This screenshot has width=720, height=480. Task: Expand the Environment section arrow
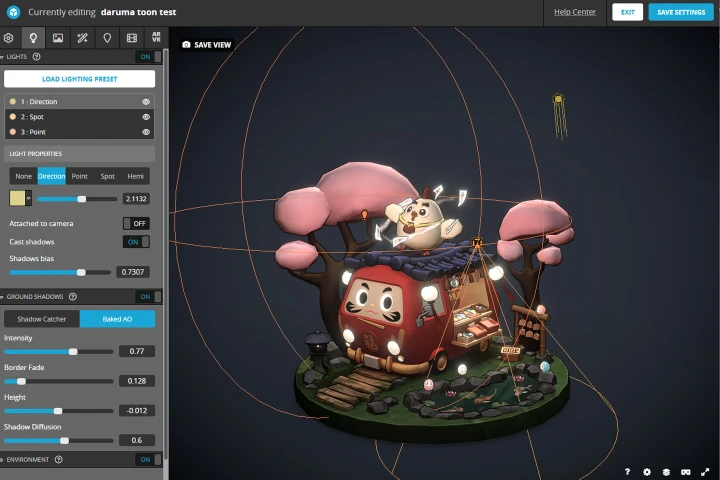point(2,460)
